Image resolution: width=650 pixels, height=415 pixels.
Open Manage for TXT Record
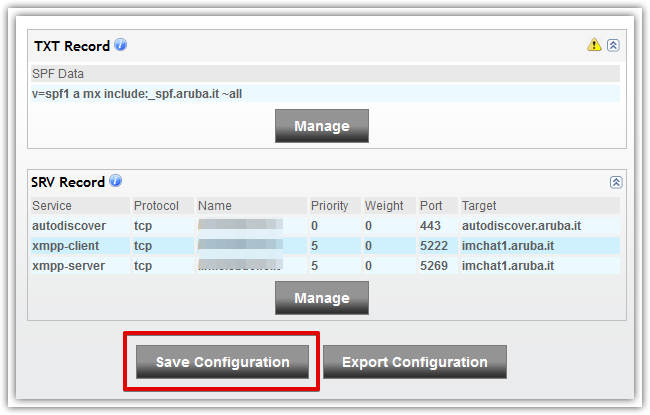click(322, 126)
